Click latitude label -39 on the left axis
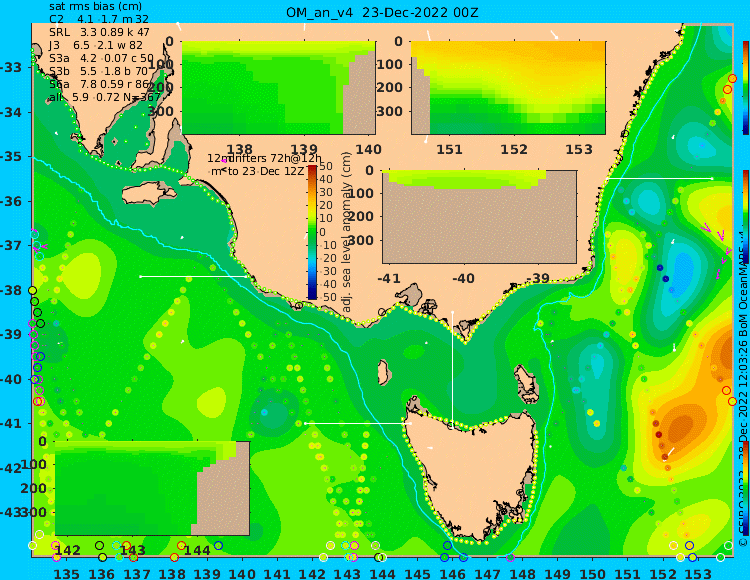This screenshot has width=750, height=580. click(11, 334)
